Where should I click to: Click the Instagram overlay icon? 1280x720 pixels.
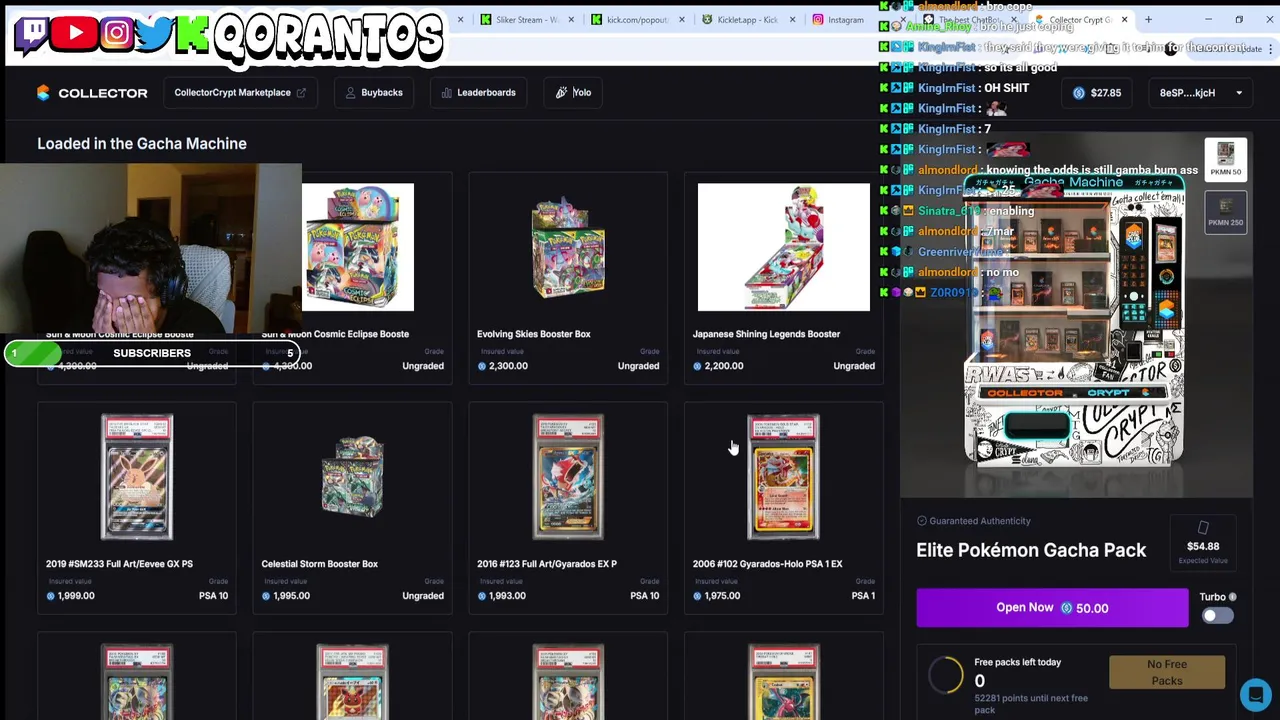point(116,33)
